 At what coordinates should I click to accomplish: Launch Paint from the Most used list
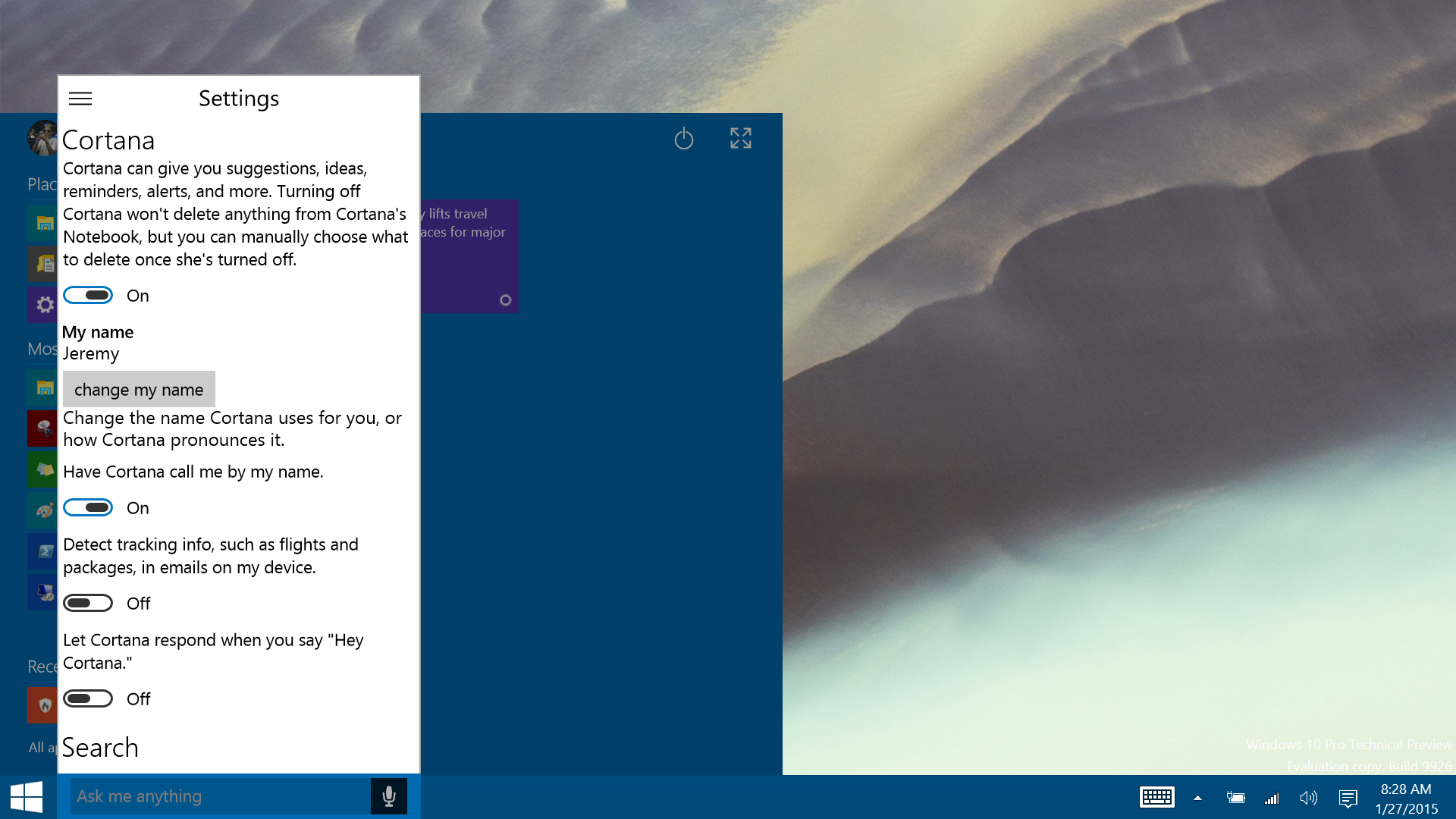[43, 510]
